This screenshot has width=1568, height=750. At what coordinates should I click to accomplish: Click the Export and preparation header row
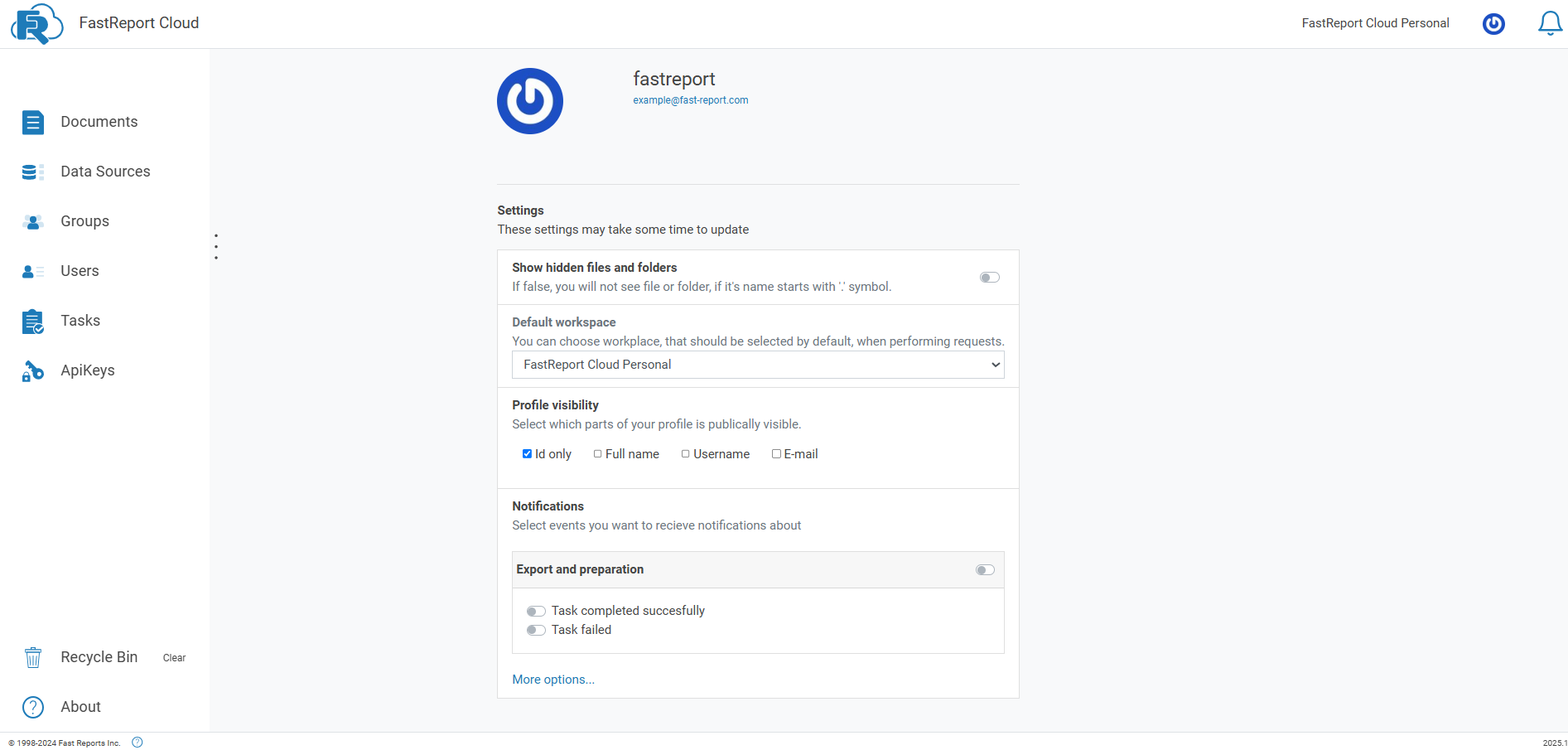click(758, 570)
